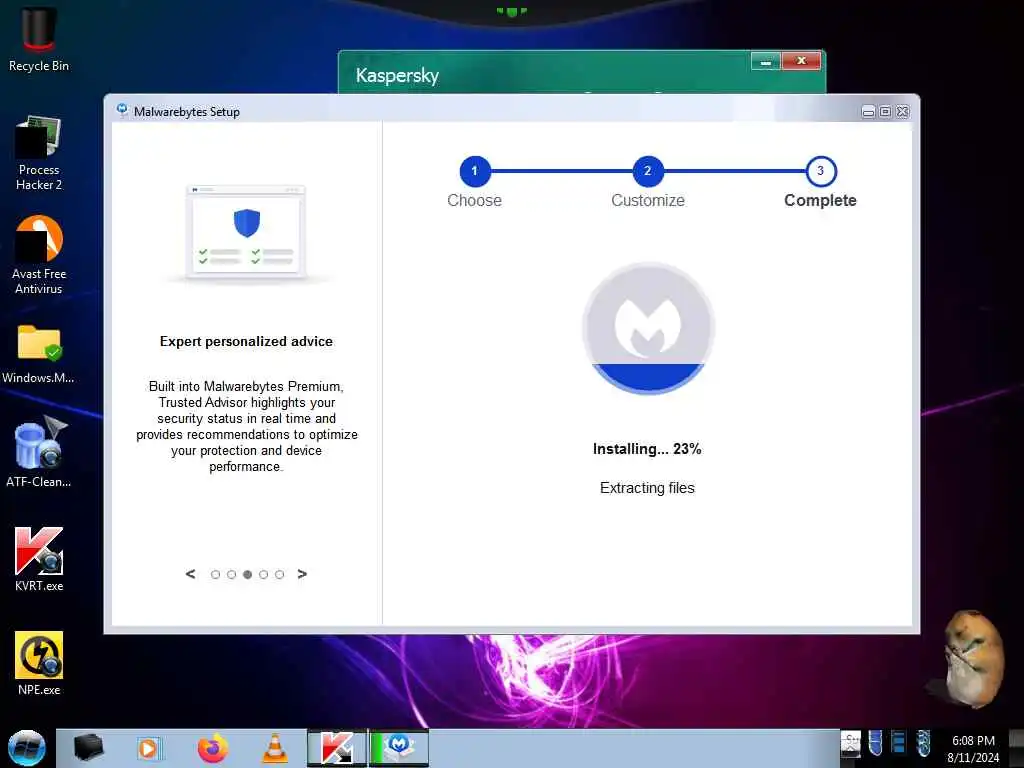Click the first system tray icon

pos(851,744)
